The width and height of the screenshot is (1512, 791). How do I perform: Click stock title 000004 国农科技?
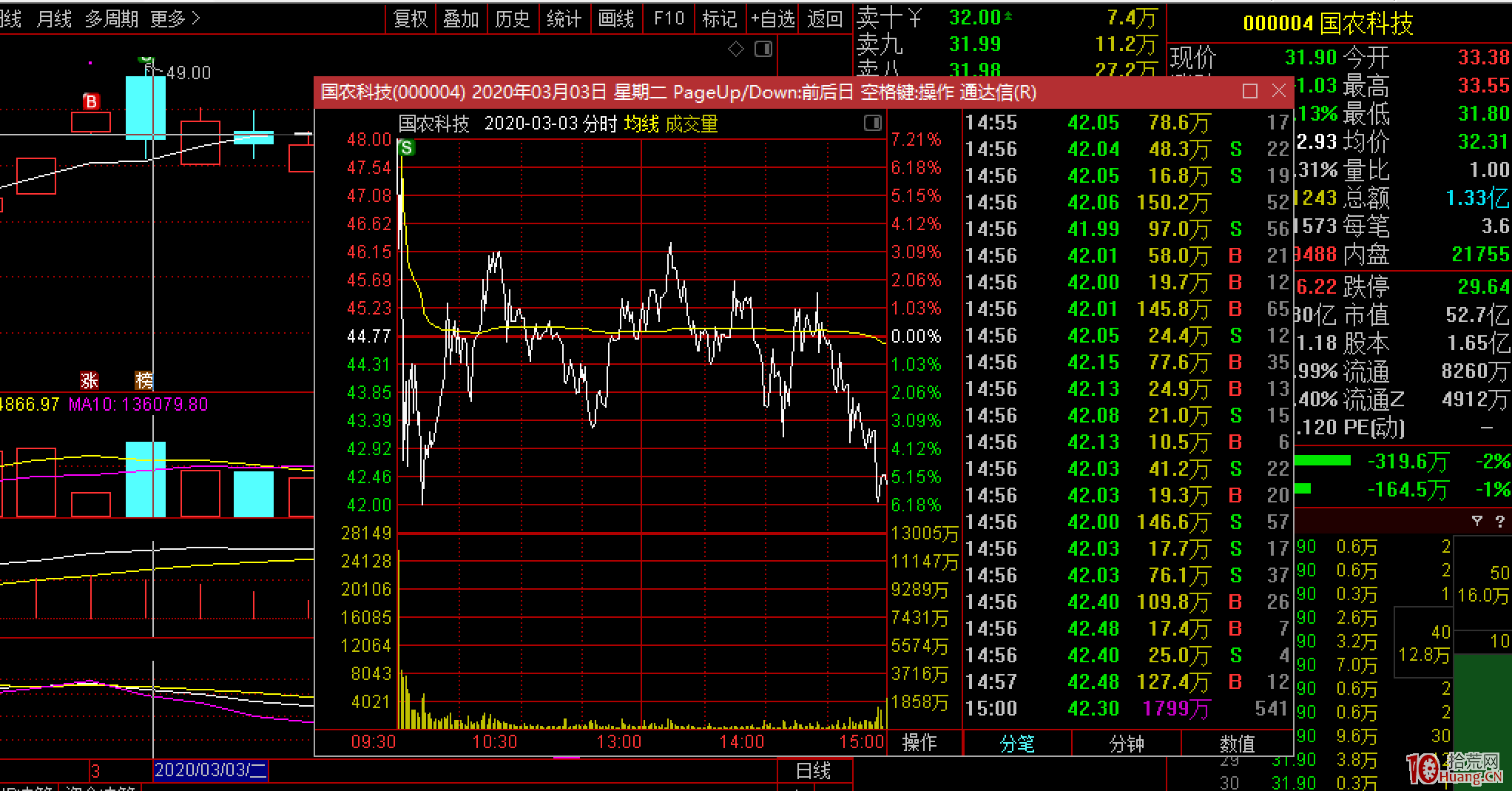click(1328, 24)
